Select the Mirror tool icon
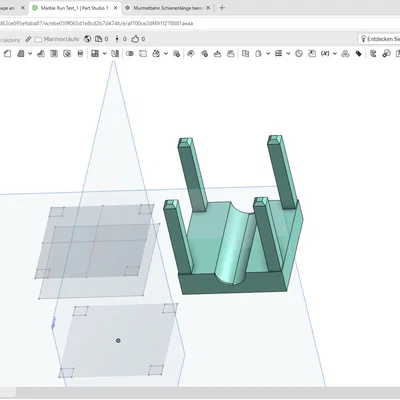 pyautogui.click(x=115, y=54)
